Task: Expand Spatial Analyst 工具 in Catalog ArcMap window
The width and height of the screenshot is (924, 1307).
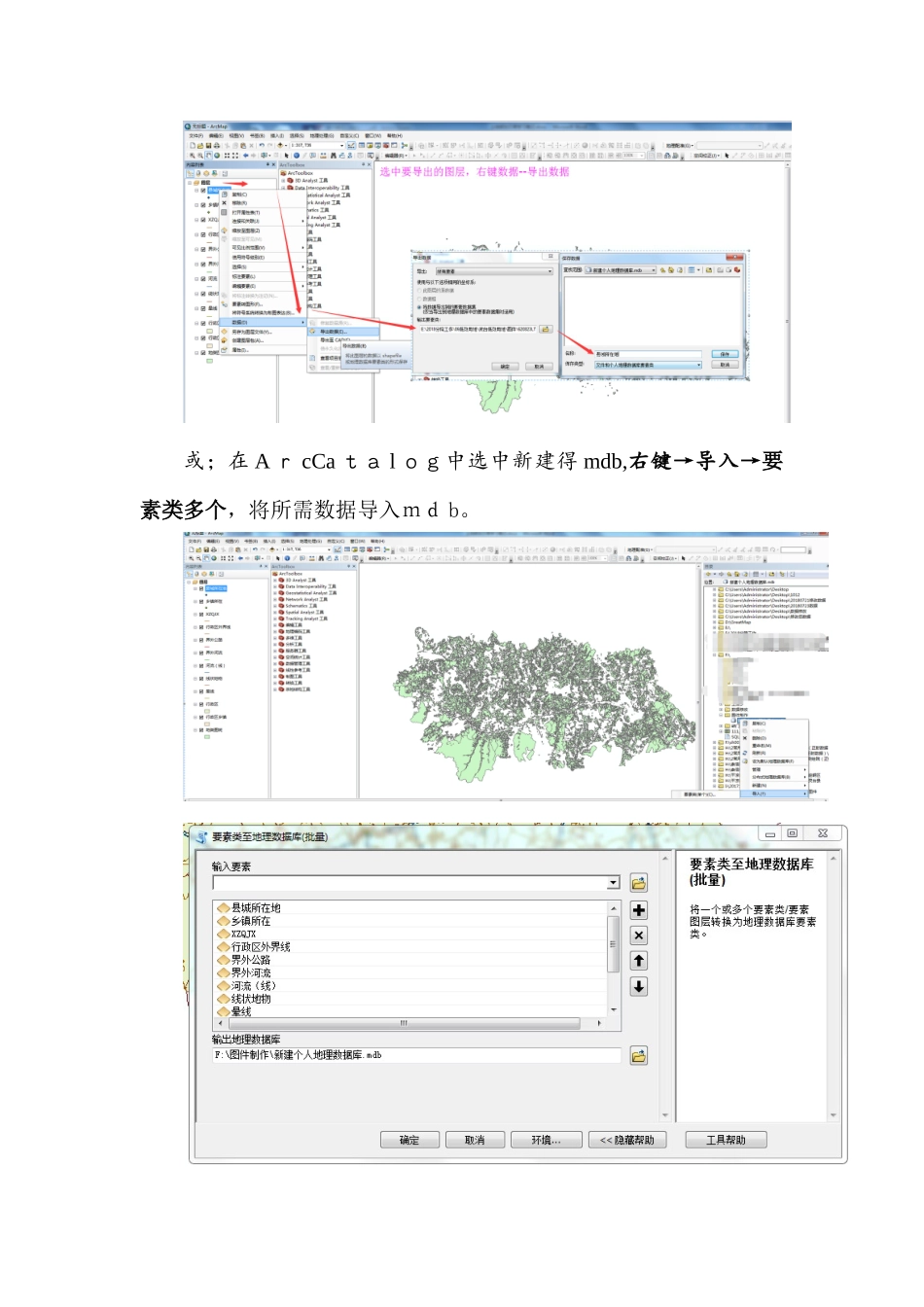Action: point(275,613)
